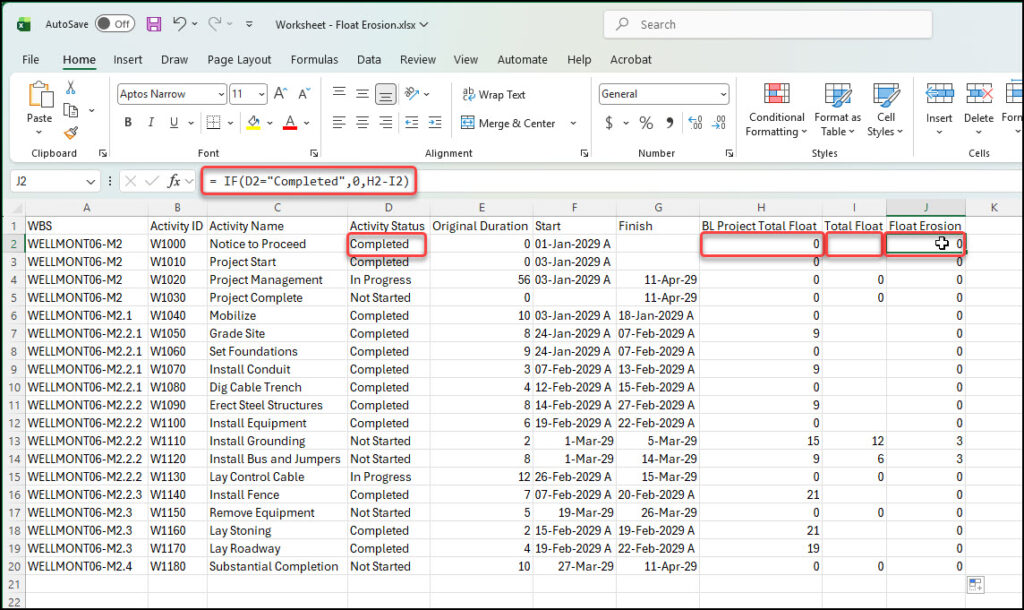Image resolution: width=1024 pixels, height=610 pixels.
Task: Toggle Middle Align vertical alignment
Action: pos(362,94)
